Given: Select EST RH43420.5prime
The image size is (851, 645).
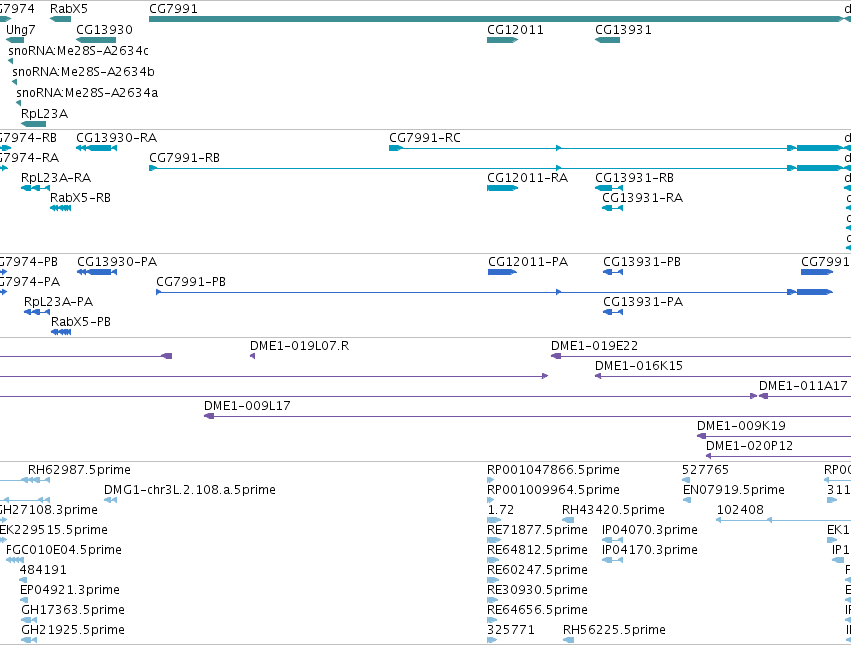Looking at the screenshot, I should point(568,520).
